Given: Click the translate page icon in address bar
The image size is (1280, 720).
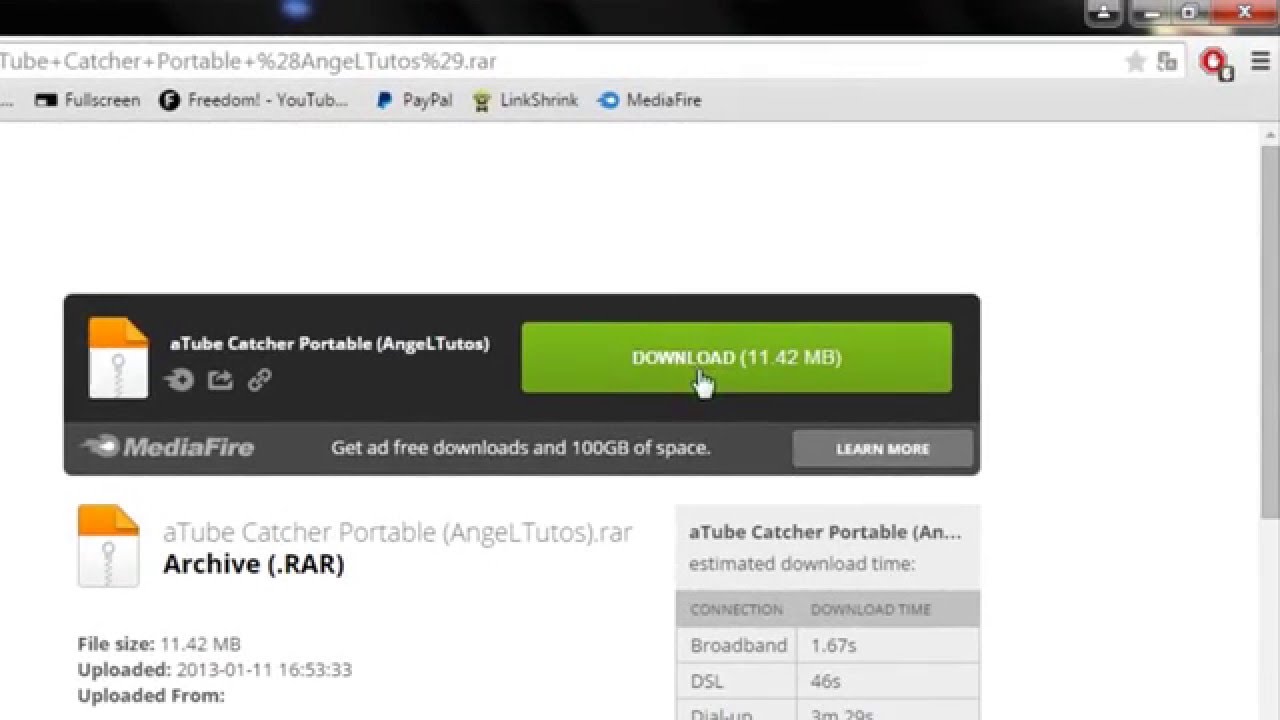Looking at the screenshot, I should coord(1167,62).
